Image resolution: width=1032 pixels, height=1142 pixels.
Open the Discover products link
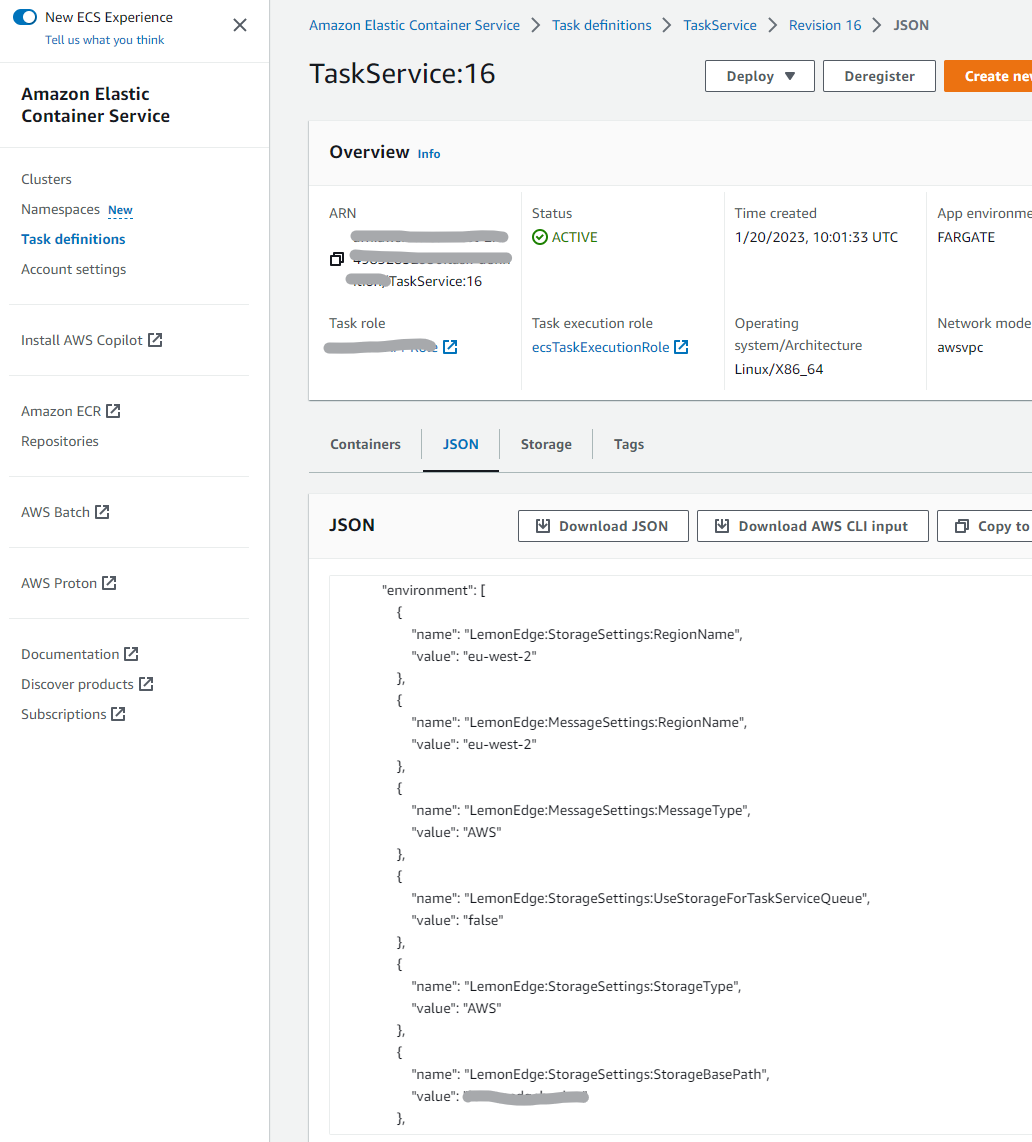(77, 685)
